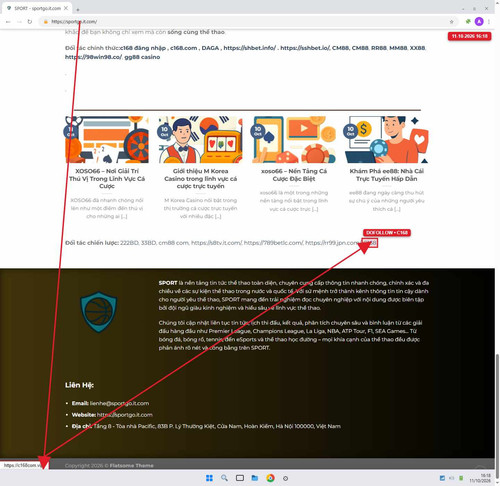The width and height of the screenshot is (500, 486).
Task: Click the teal basketball shield logo
Action: coord(99,312)
